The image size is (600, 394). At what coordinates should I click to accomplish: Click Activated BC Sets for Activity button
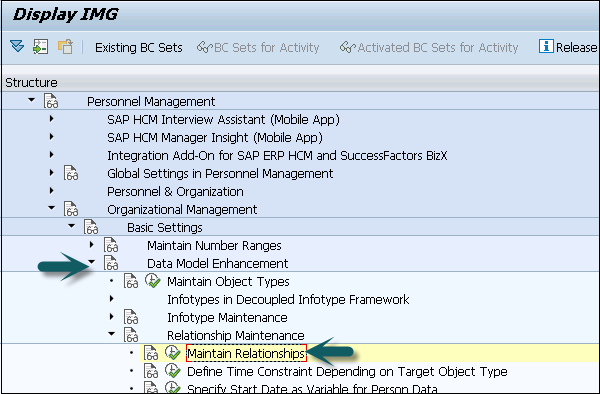click(x=429, y=47)
